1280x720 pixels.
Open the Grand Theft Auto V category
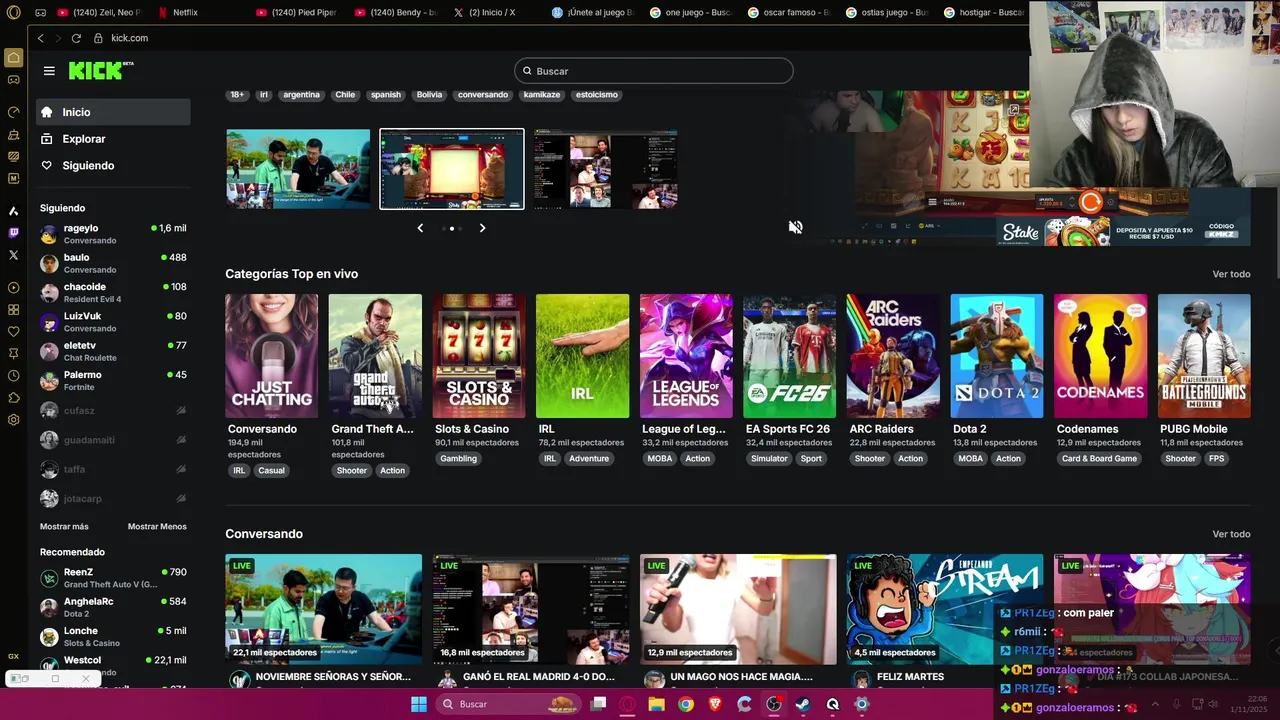(x=375, y=356)
